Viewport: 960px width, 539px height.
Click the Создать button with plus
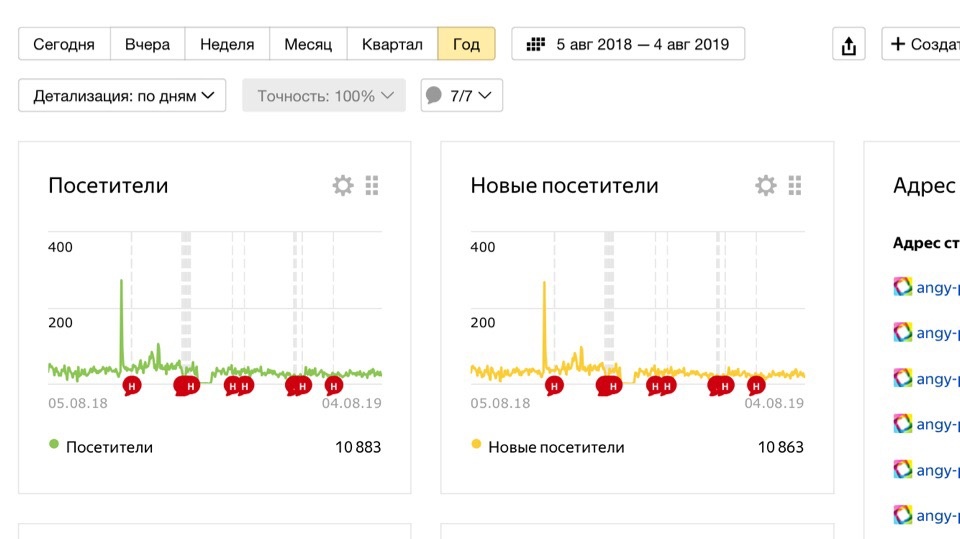pyautogui.click(x=921, y=44)
